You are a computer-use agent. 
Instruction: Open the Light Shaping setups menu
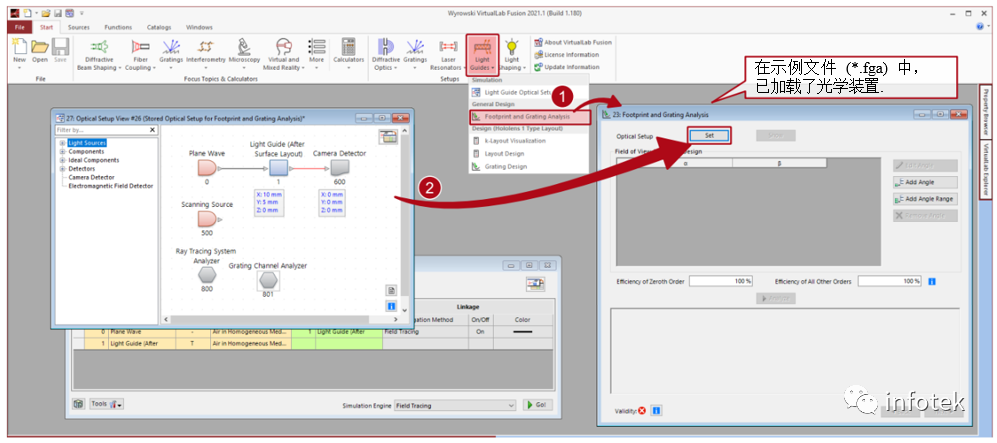tap(511, 54)
